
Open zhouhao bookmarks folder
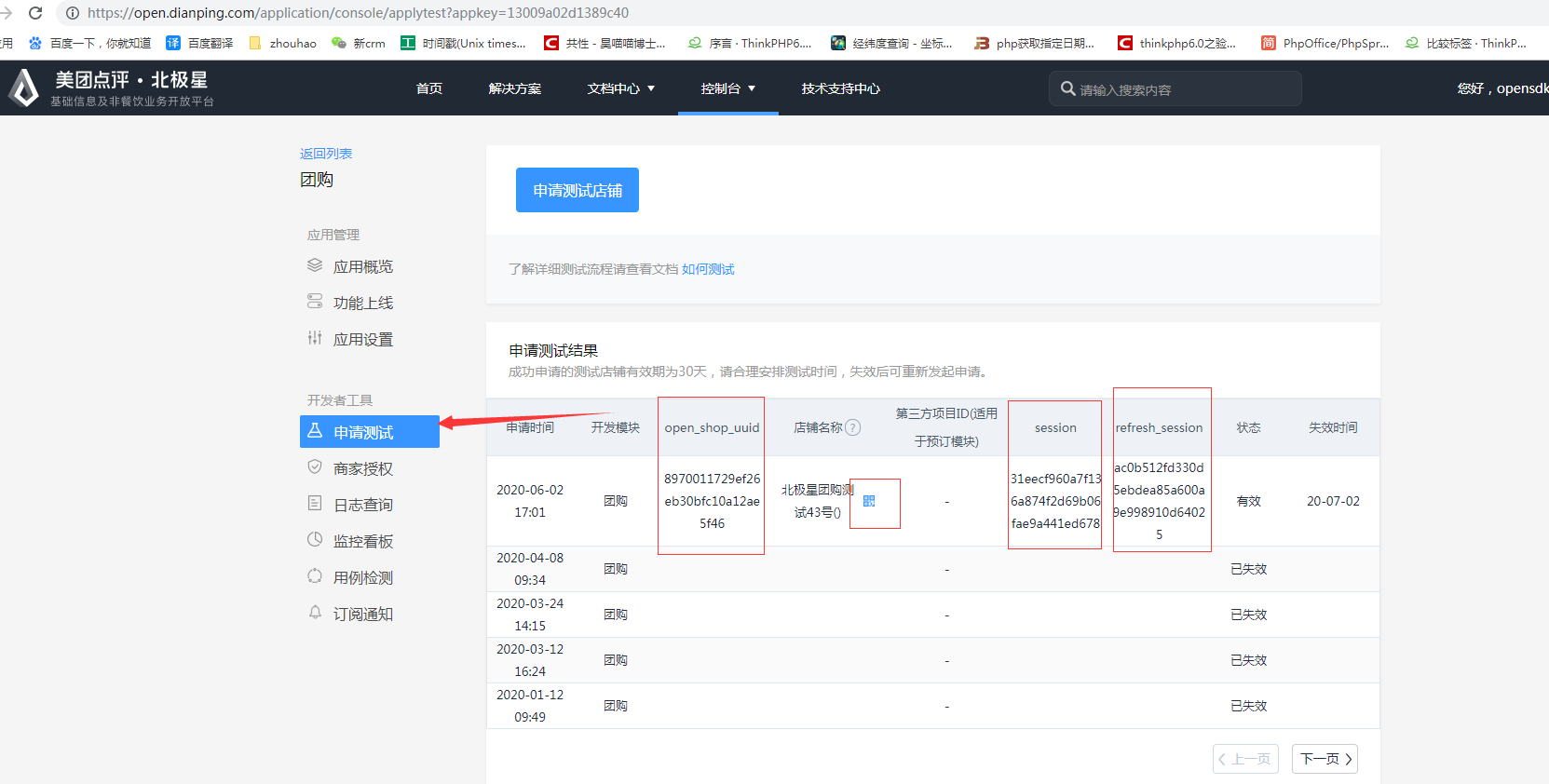click(283, 43)
